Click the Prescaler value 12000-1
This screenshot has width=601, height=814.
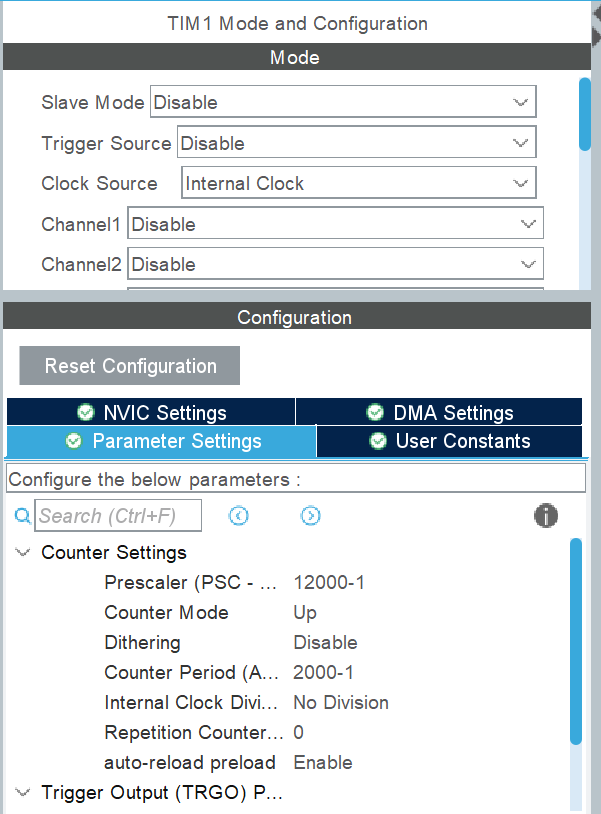[x=329, y=582]
